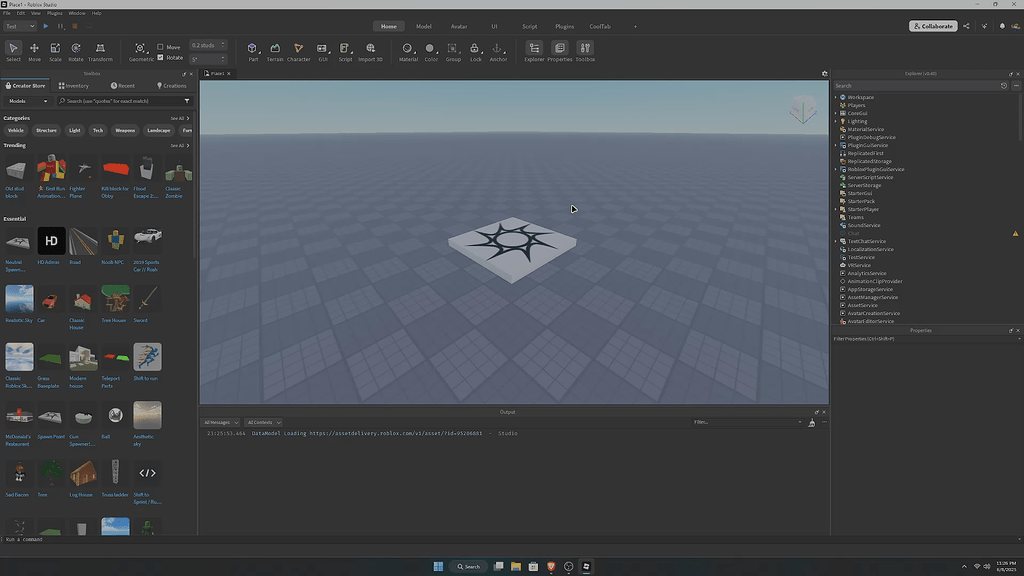This screenshot has width=1024, height=576.
Task: Click the Anchor tool icon
Action: (x=497, y=51)
